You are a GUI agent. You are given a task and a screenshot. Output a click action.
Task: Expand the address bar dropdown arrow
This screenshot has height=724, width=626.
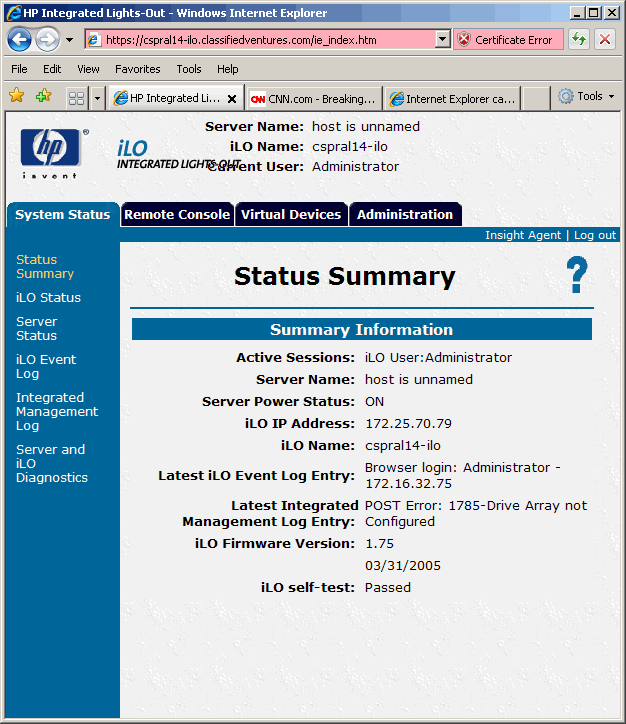coord(443,40)
